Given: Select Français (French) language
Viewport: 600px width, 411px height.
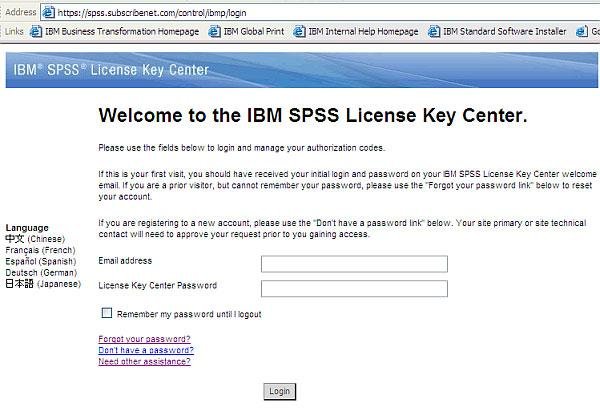Looking at the screenshot, I should coord(41,250).
